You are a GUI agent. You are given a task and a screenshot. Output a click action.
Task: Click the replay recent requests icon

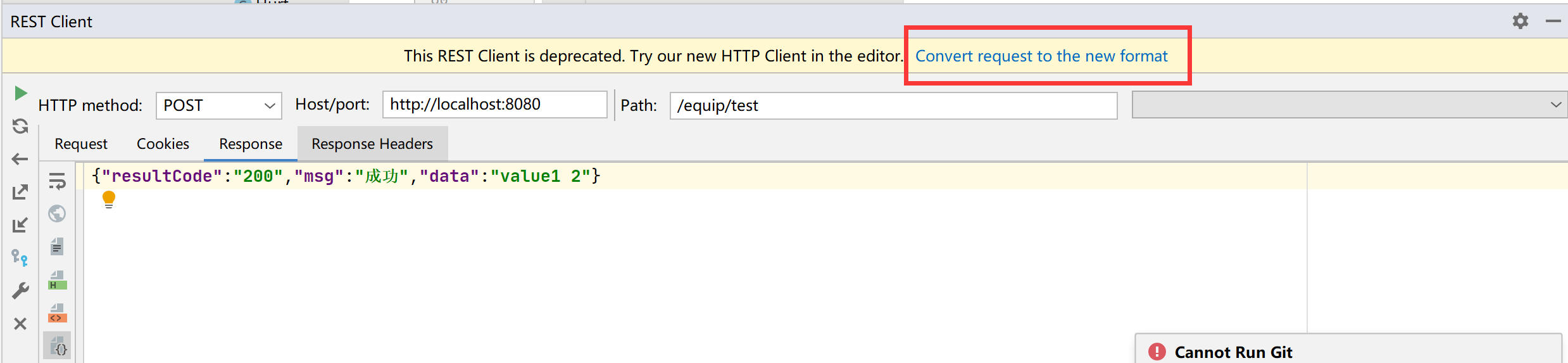point(20,126)
